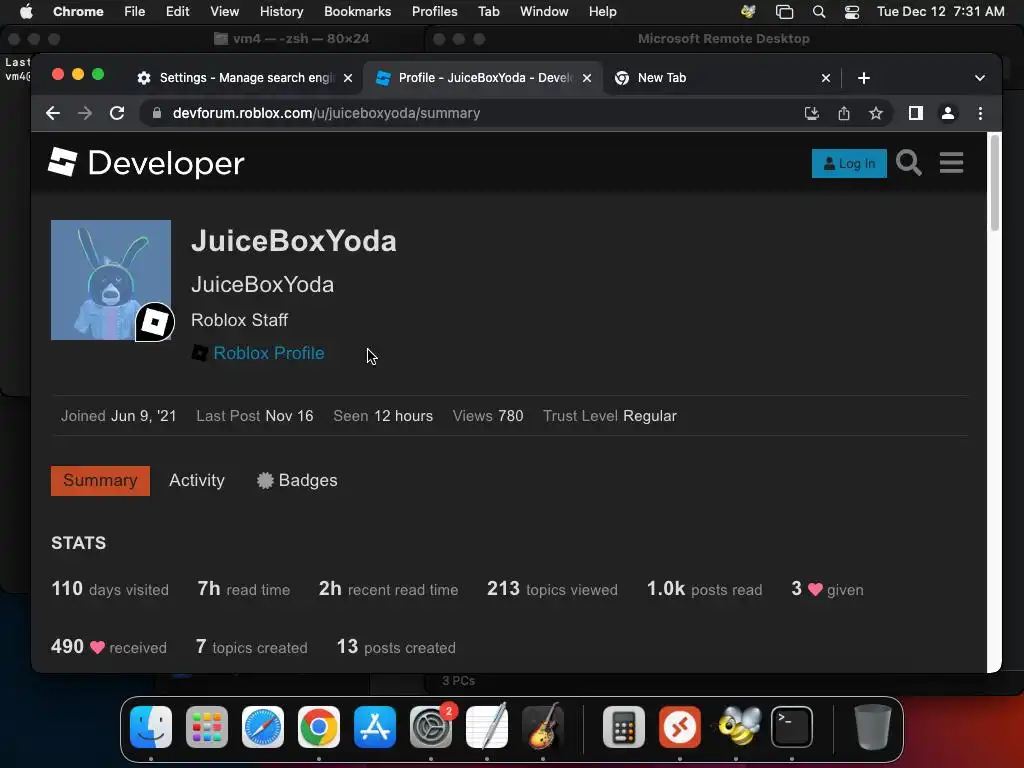Click the install app icon in address bar
This screenshot has height=768, width=1024.
tap(812, 113)
